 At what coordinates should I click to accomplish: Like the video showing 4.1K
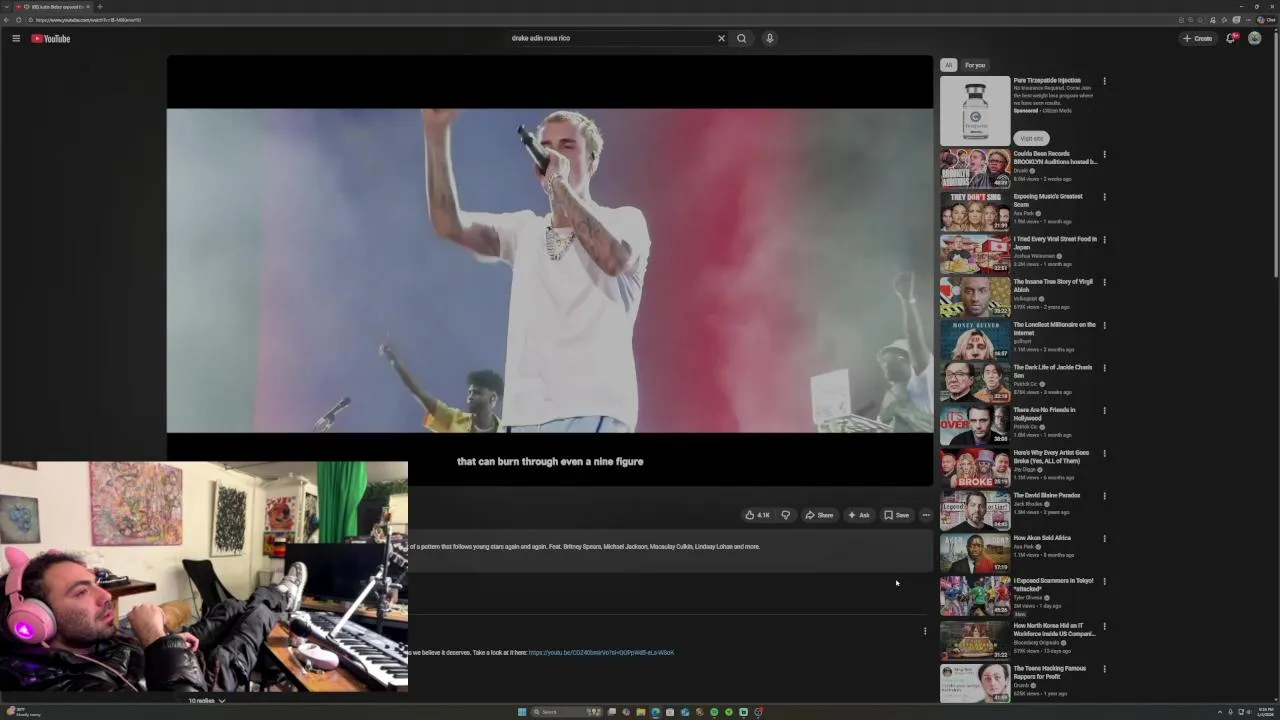click(x=757, y=515)
